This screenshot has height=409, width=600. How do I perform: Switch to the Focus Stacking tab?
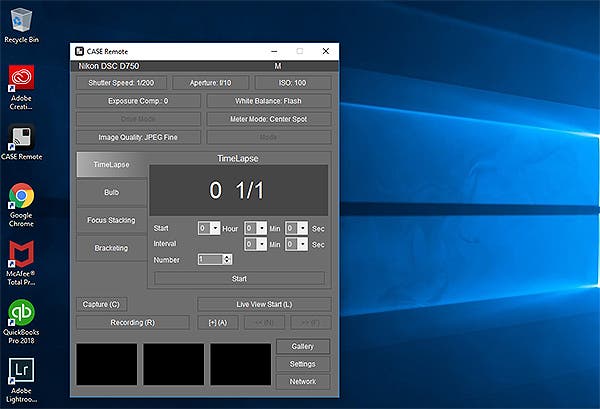click(x=111, y=220)
